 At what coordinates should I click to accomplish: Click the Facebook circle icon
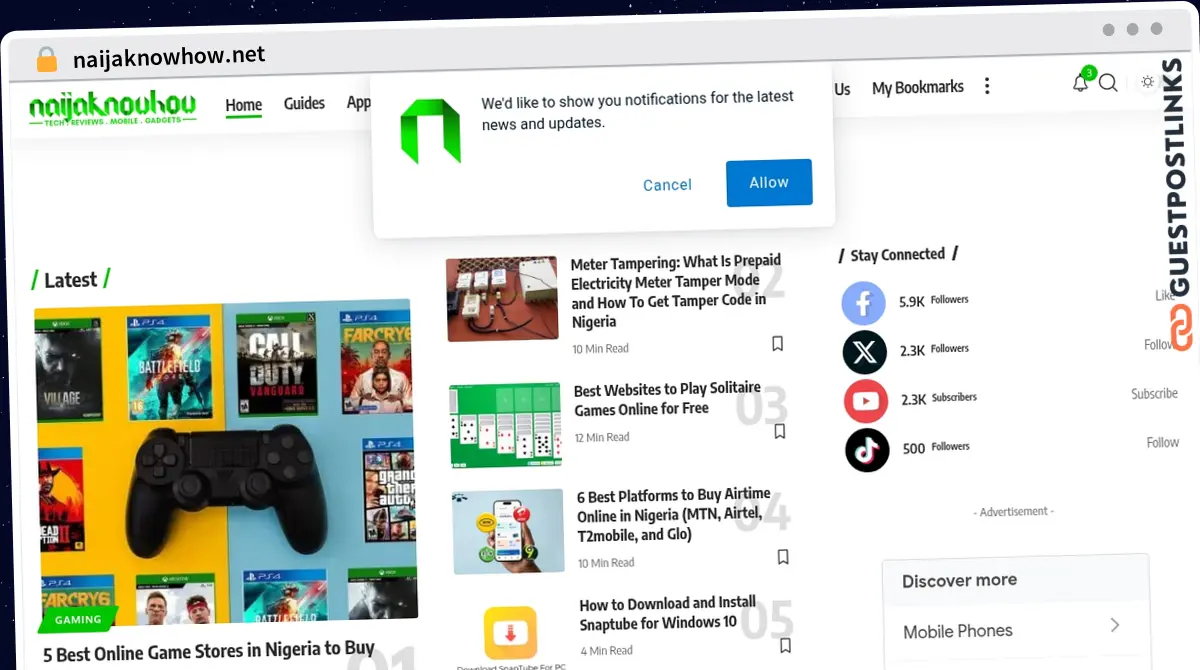(x=864, y=303)
